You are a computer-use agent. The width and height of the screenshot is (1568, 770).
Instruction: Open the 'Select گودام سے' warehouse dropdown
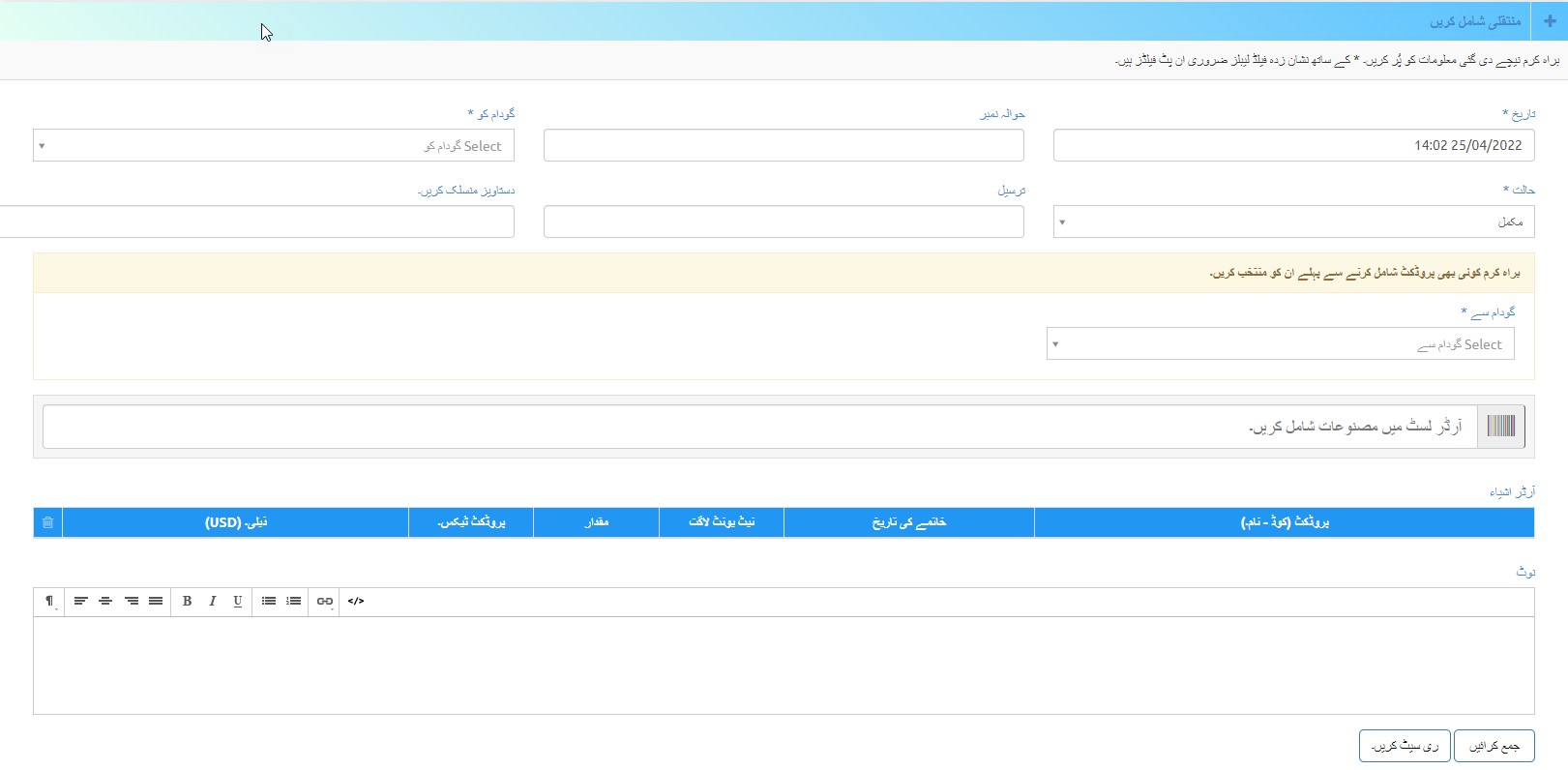[x=1280, y=344]
